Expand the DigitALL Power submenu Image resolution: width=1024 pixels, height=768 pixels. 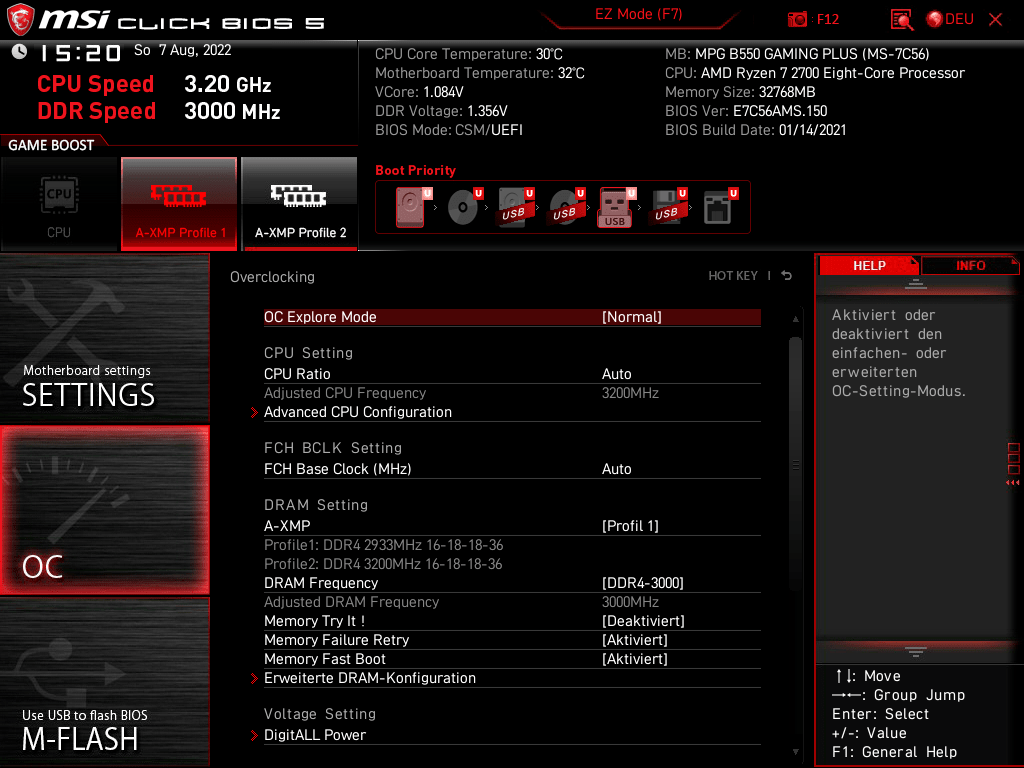pos(315,734)
